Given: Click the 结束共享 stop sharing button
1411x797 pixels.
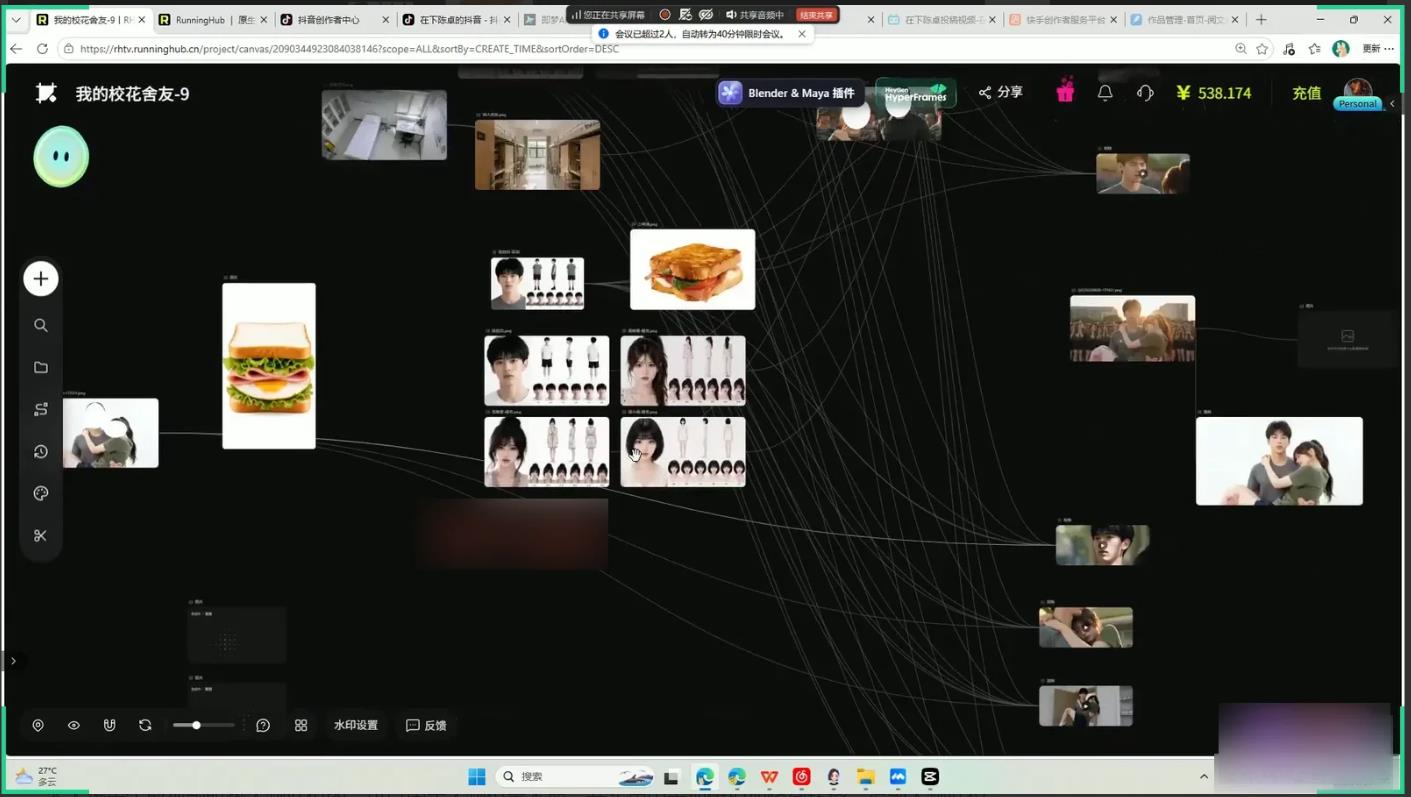Looking at the screenshot, I should pyautogui.click(x=816, y=15).
